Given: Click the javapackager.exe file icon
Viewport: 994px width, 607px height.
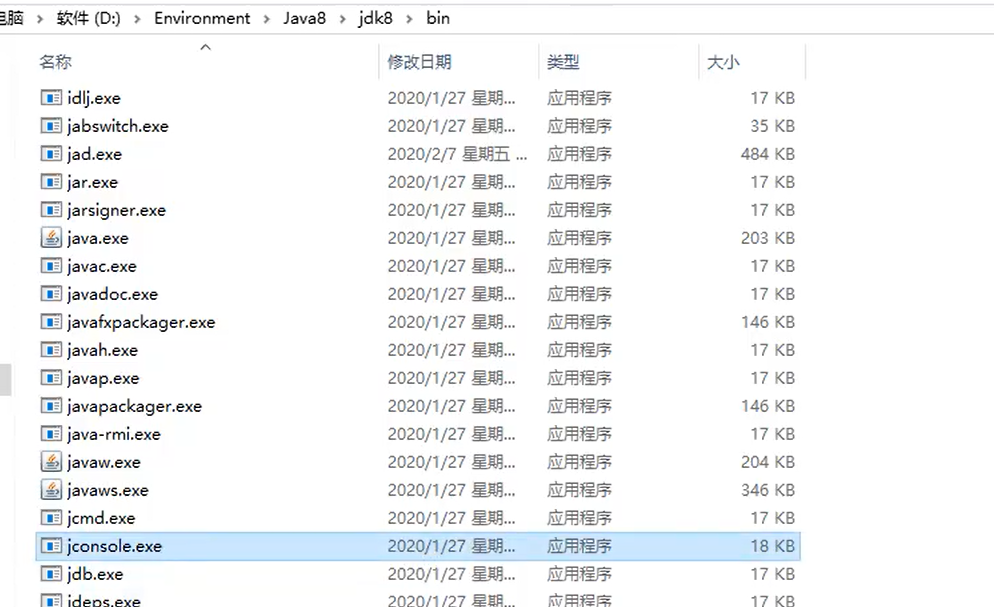Looking at the screenshot, I should [51, 406].
